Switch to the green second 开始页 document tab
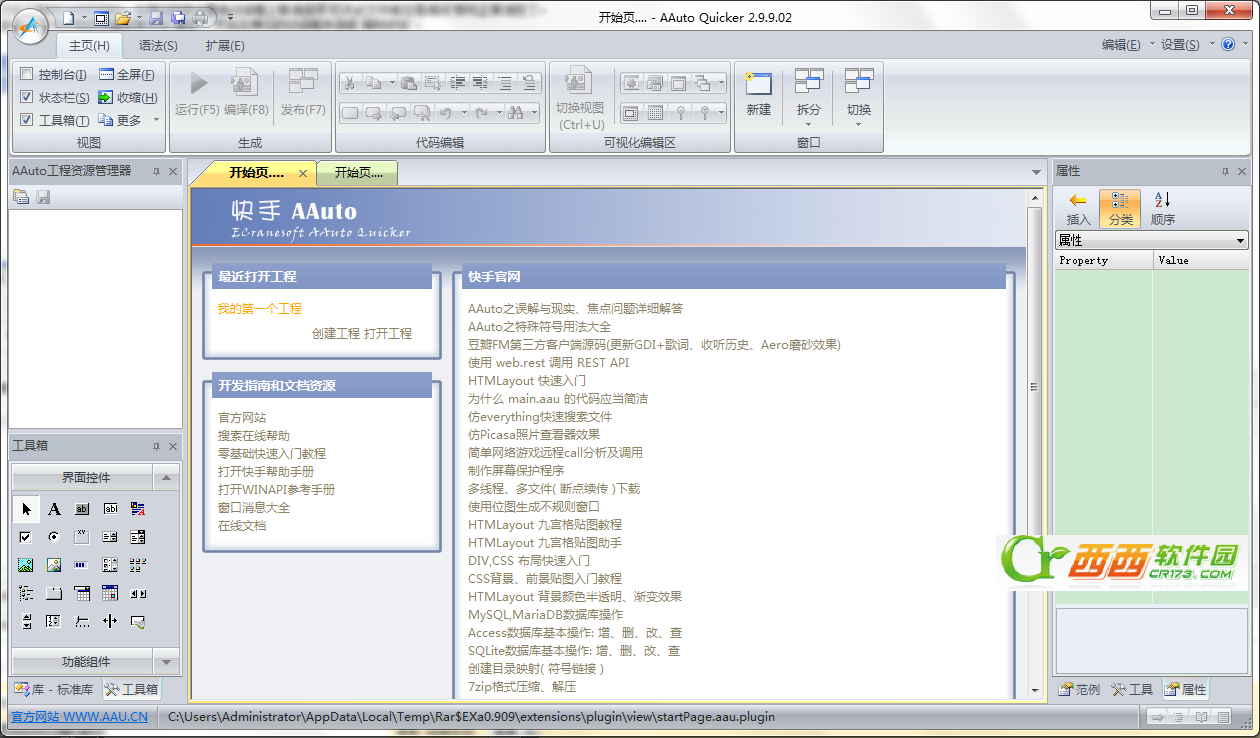 [358, 173]
